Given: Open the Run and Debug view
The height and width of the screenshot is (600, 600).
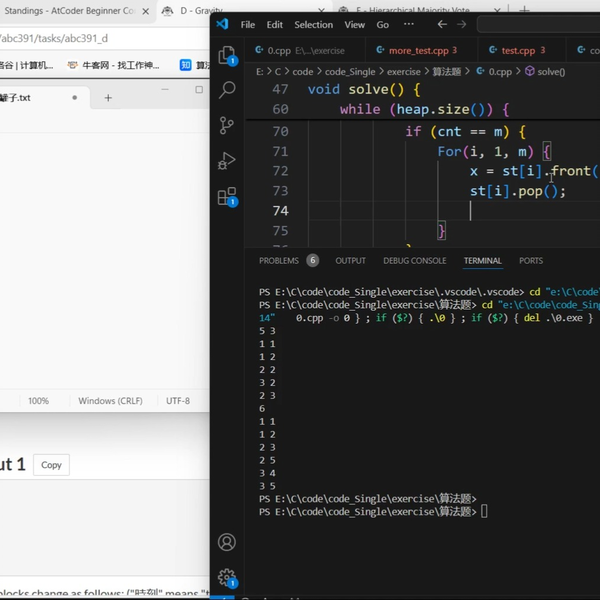Looking at the screenshot, I should click(227, 160).
